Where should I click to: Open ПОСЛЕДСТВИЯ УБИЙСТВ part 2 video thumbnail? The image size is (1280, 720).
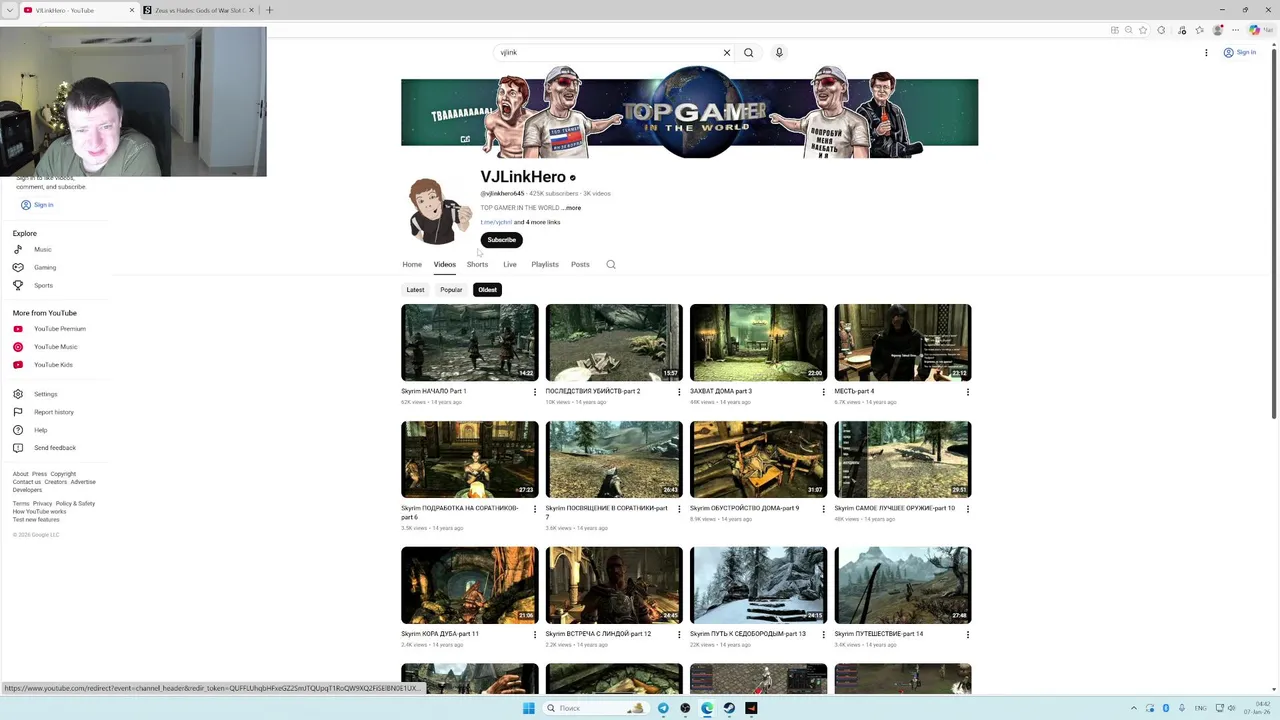click(614, 342)
